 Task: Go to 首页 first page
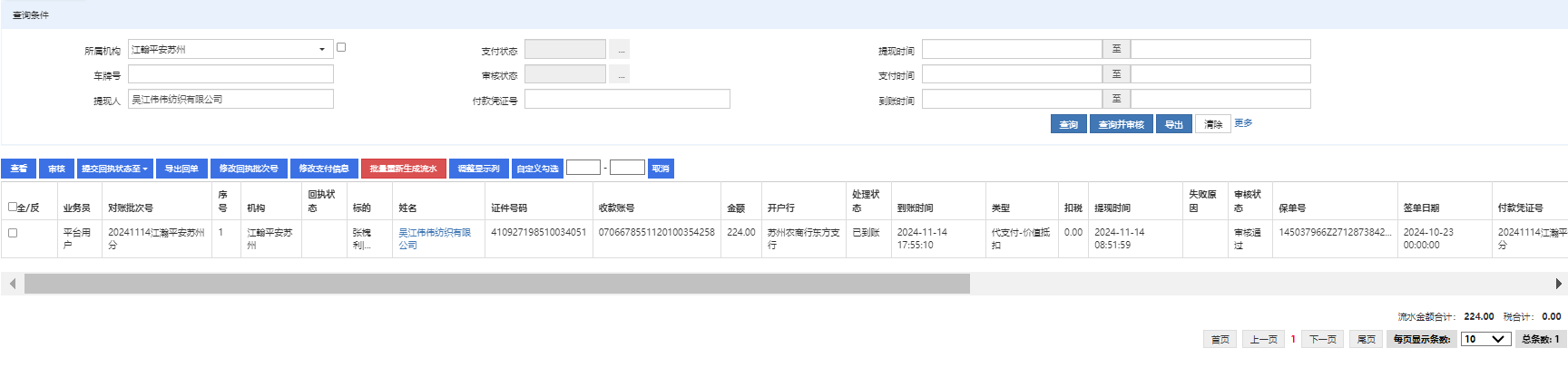point(1220,339)
